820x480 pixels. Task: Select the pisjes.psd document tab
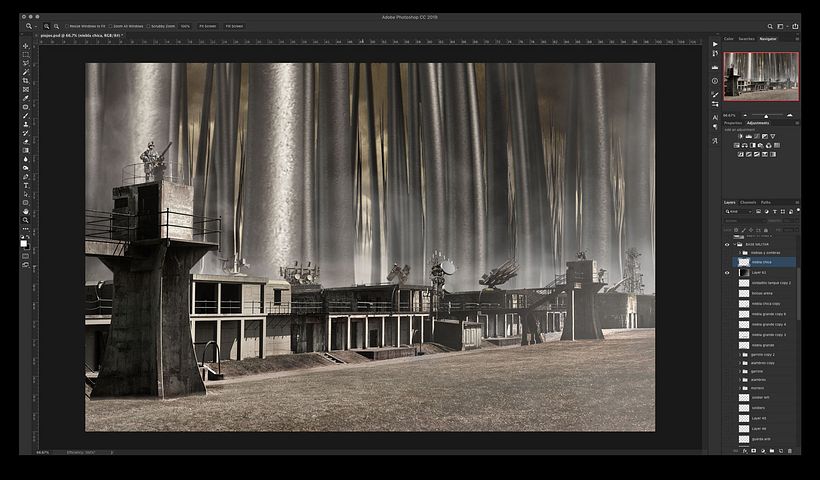point(82,35)
